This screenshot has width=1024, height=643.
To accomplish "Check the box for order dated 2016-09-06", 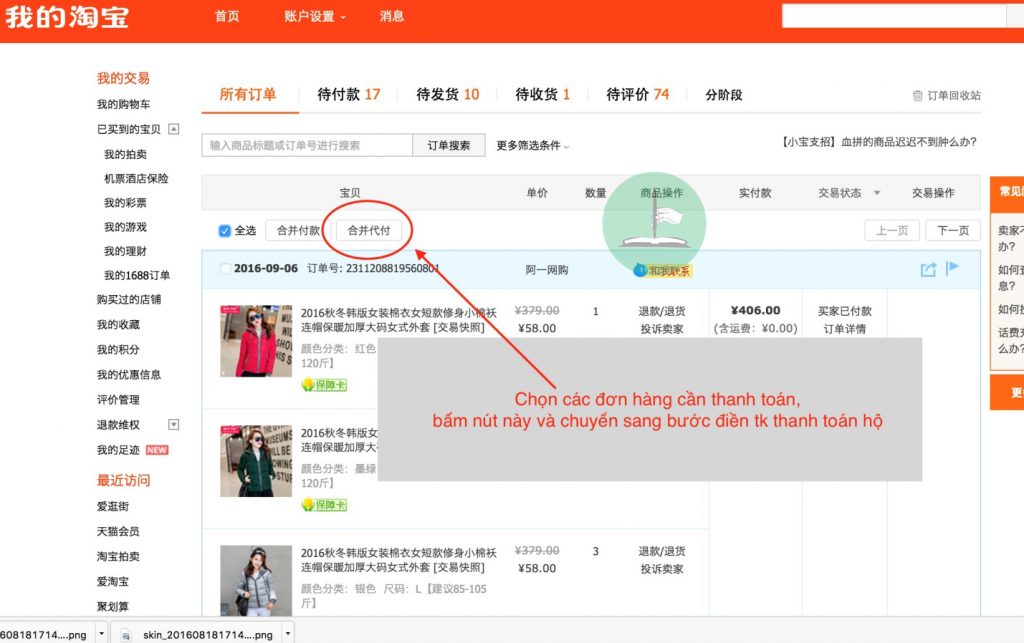I will pyautogui.click(x=225, y=269).
